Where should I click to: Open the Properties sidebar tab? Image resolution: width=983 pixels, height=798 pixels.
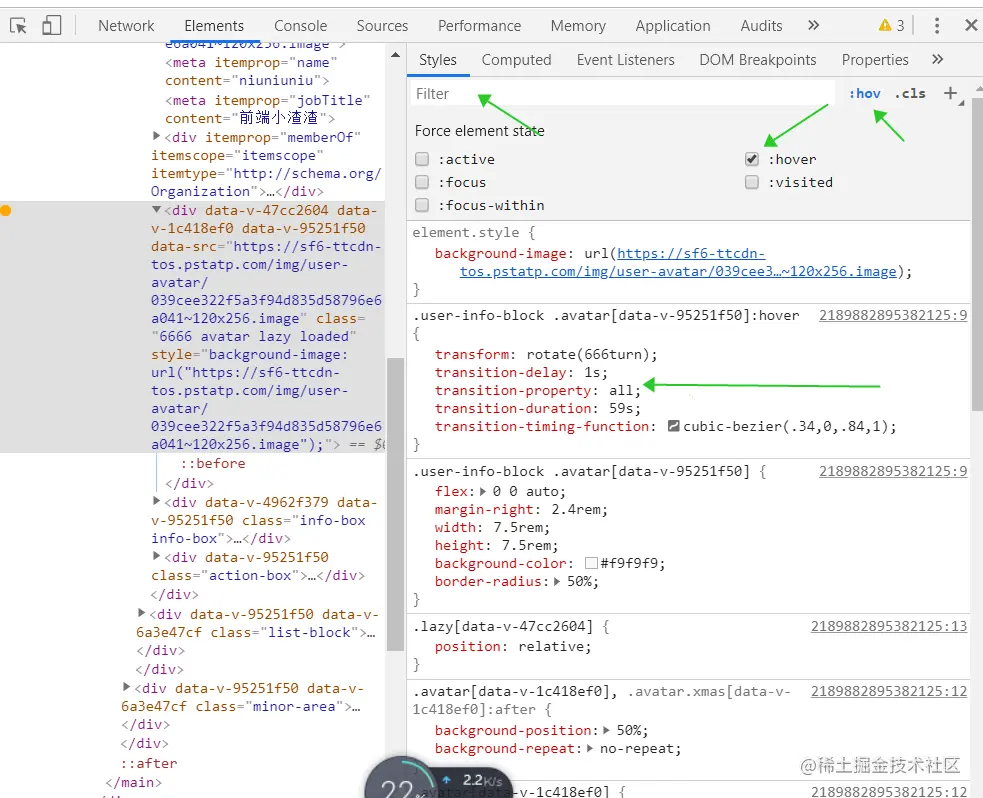coord(875,60)
